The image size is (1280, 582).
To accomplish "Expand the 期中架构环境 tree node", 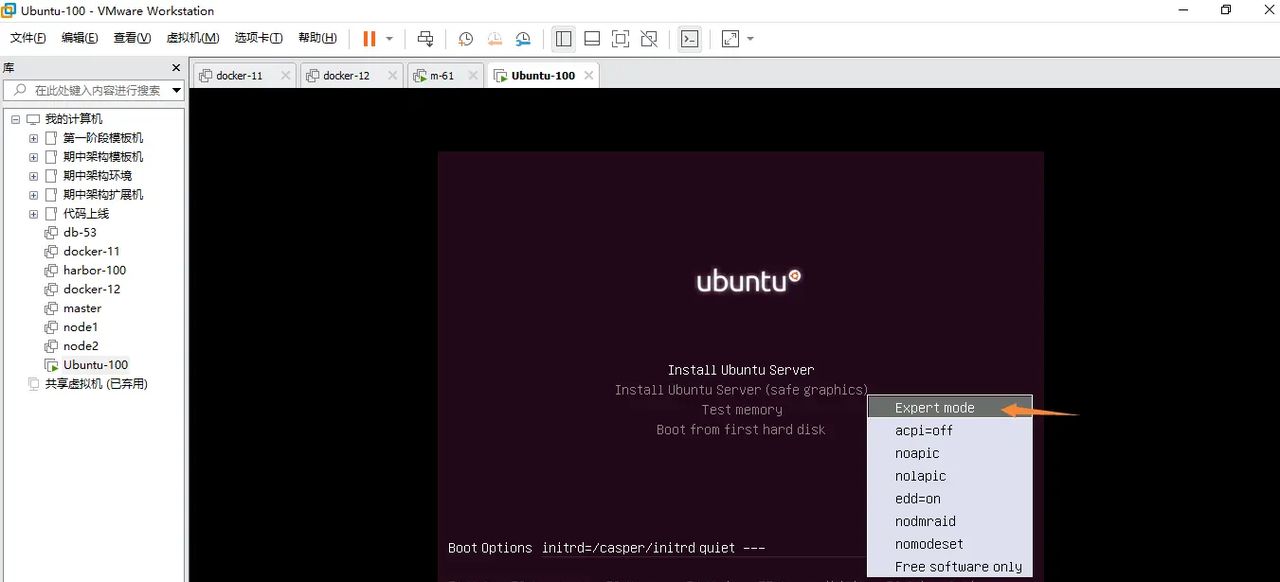I will click(31, 175).
